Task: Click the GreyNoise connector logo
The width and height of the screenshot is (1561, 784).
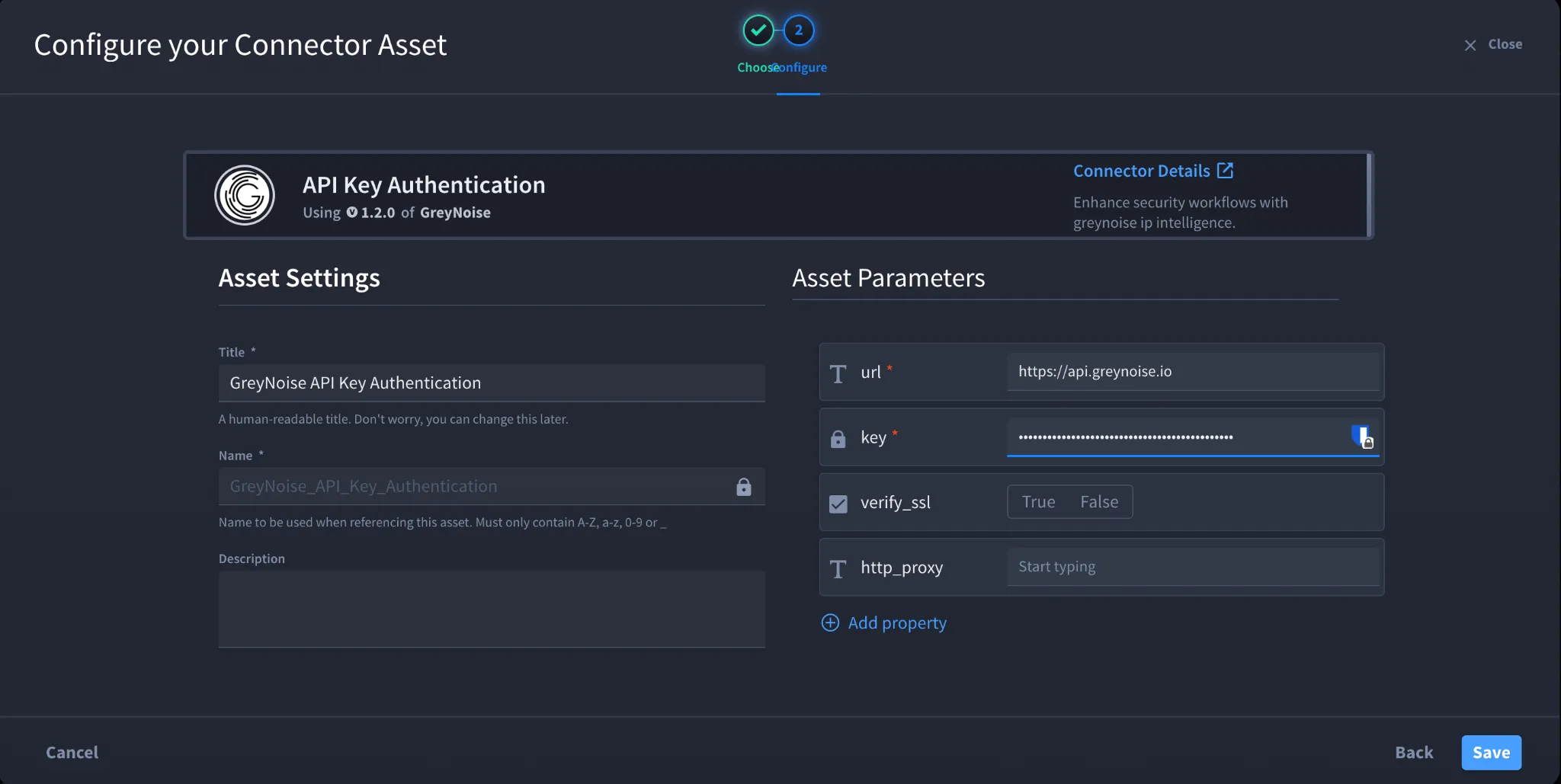Action: (x=245, y=195)
